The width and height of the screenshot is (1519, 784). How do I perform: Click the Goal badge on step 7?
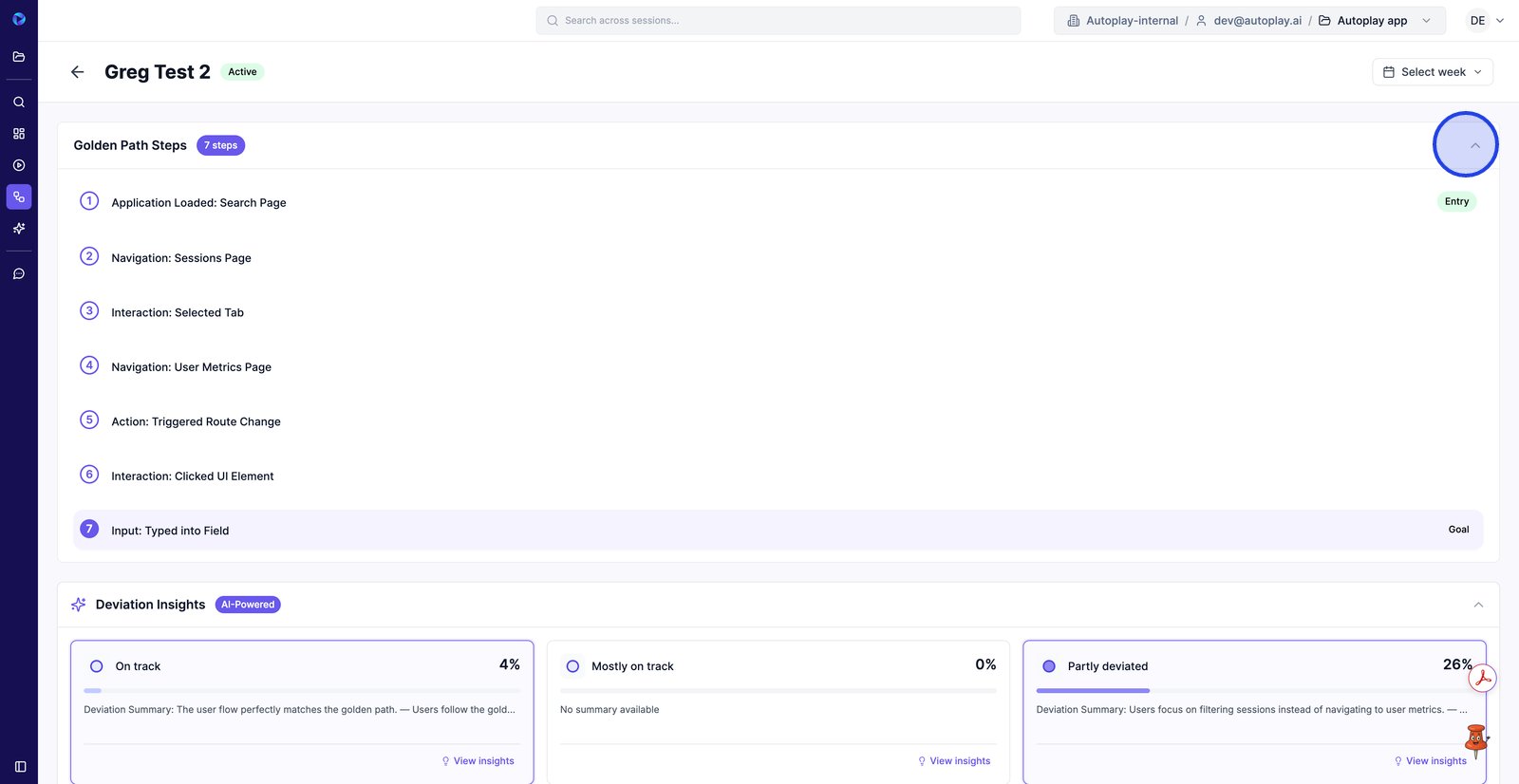coord(1458,530)
